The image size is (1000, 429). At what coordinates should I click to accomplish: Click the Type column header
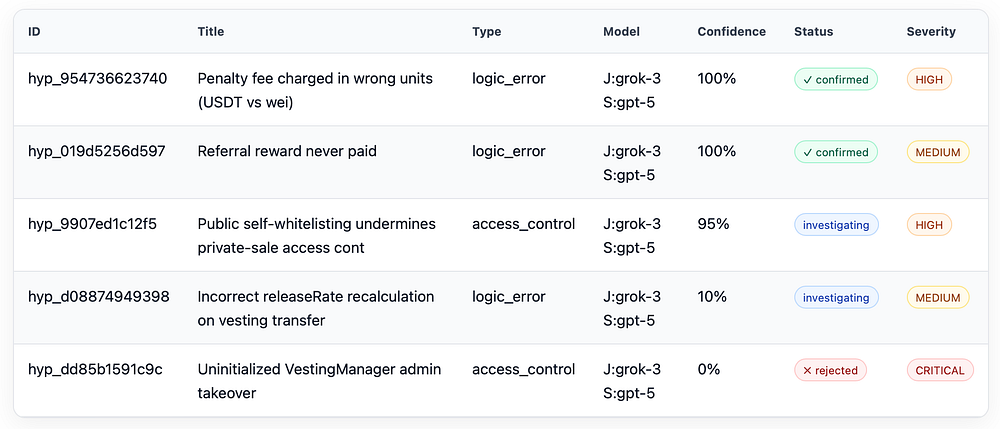487,32
